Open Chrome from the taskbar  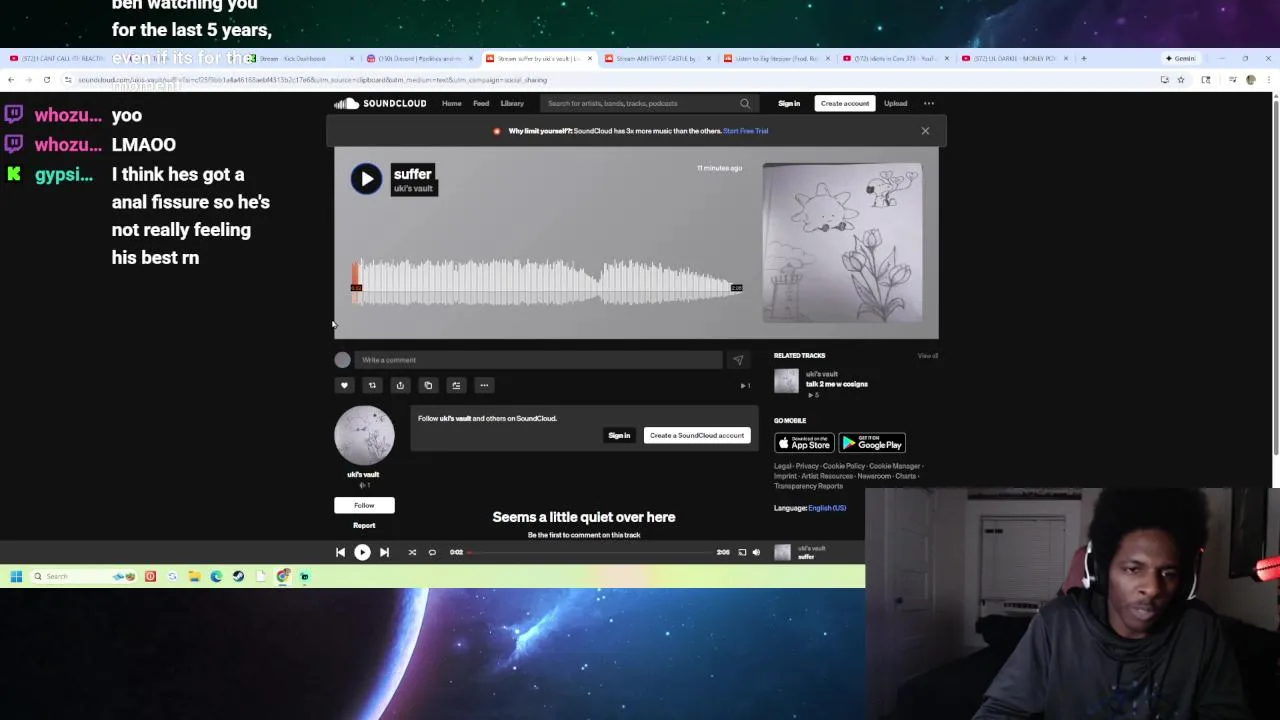pos(283,576)
